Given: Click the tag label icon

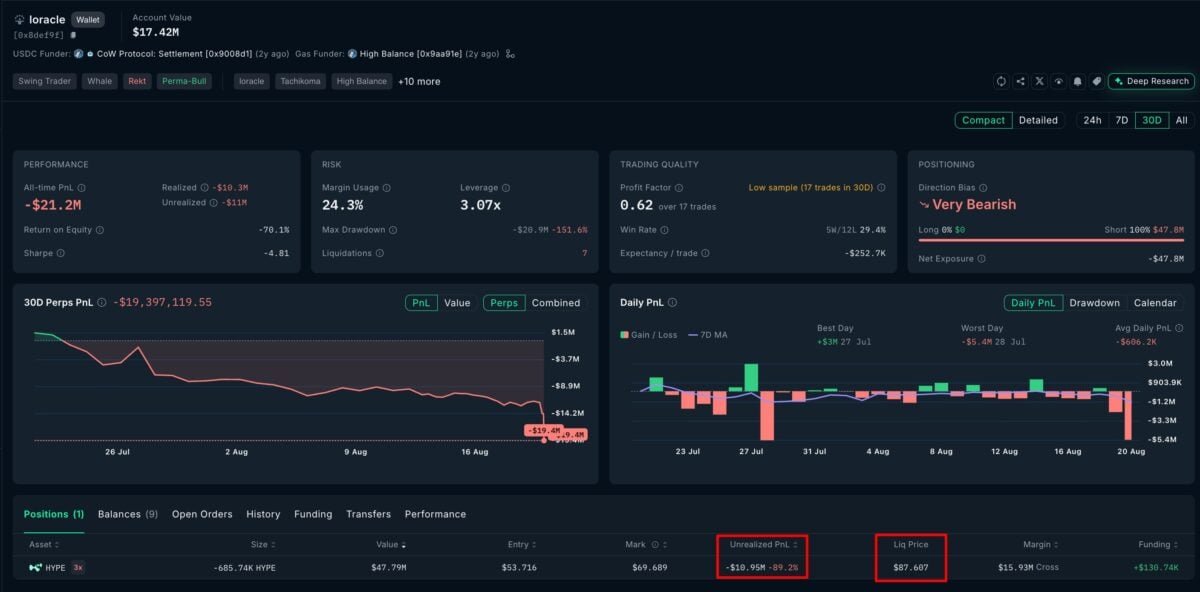Looking at the screenshot, I should pyautogui.click(x=1096, y=81).
